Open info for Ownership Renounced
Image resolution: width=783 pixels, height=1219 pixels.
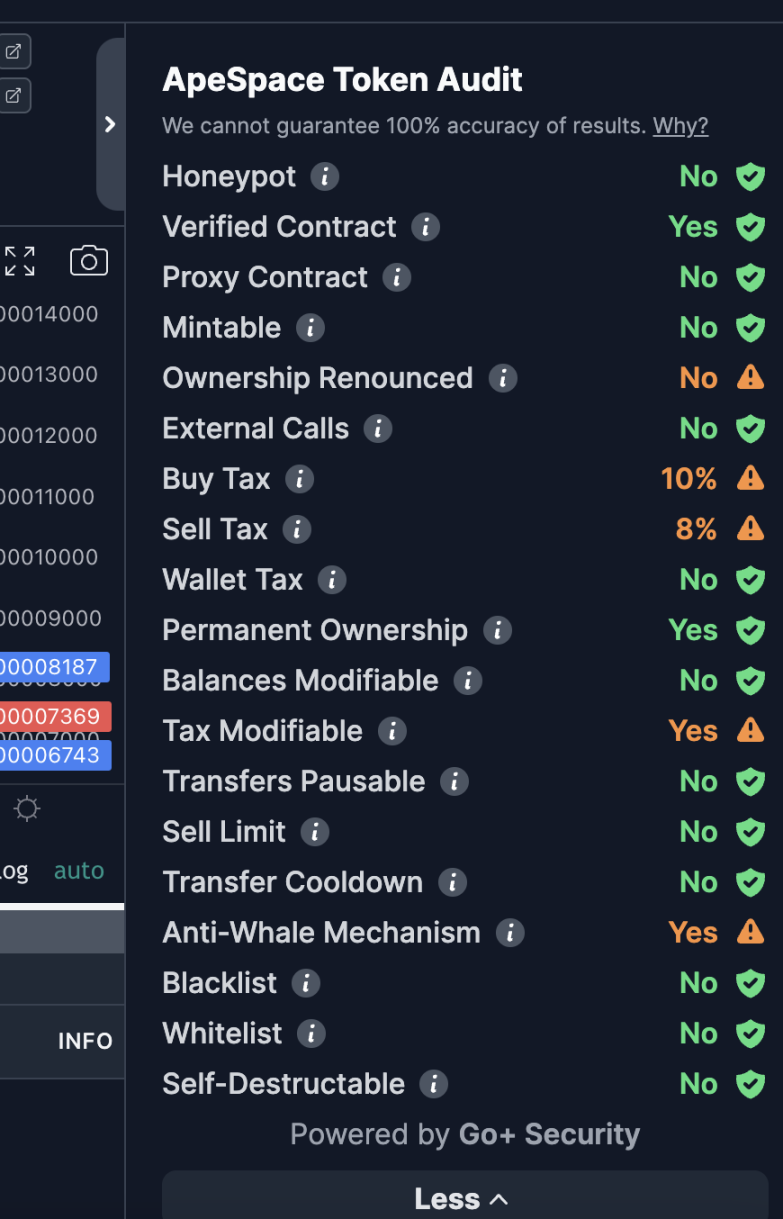coord(502,378)
